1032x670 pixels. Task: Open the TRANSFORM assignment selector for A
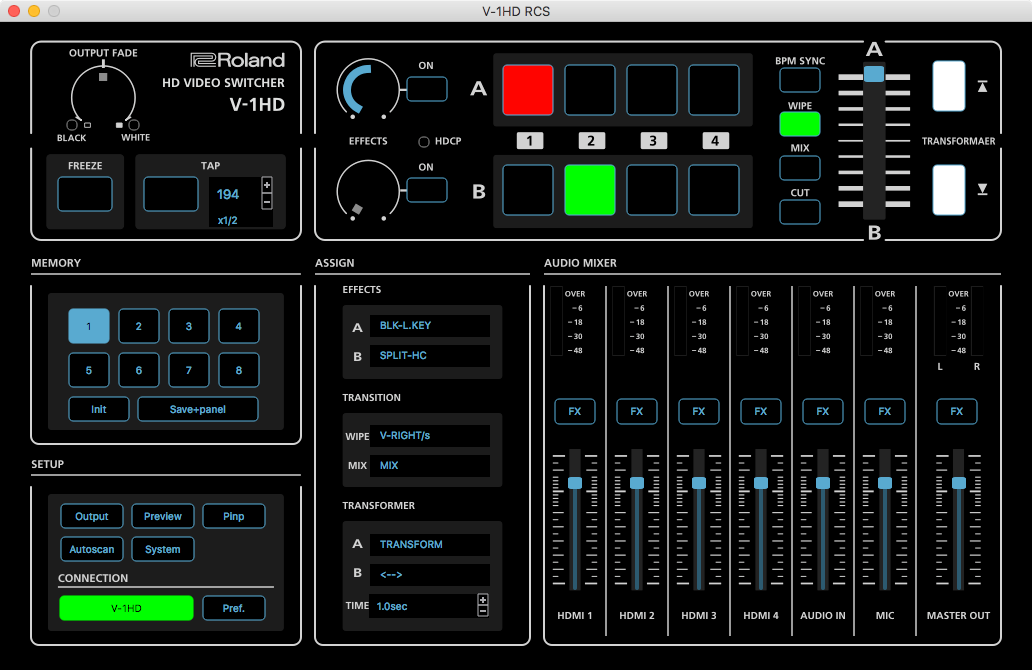point(430,544)
